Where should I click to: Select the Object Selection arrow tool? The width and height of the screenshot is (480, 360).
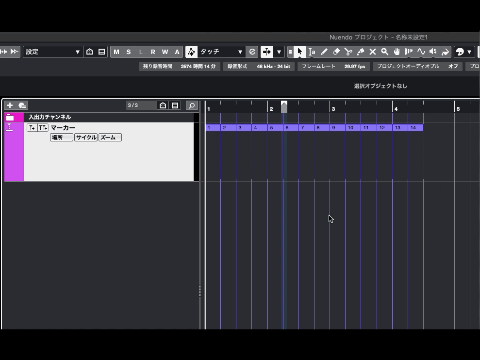[300, 52]
